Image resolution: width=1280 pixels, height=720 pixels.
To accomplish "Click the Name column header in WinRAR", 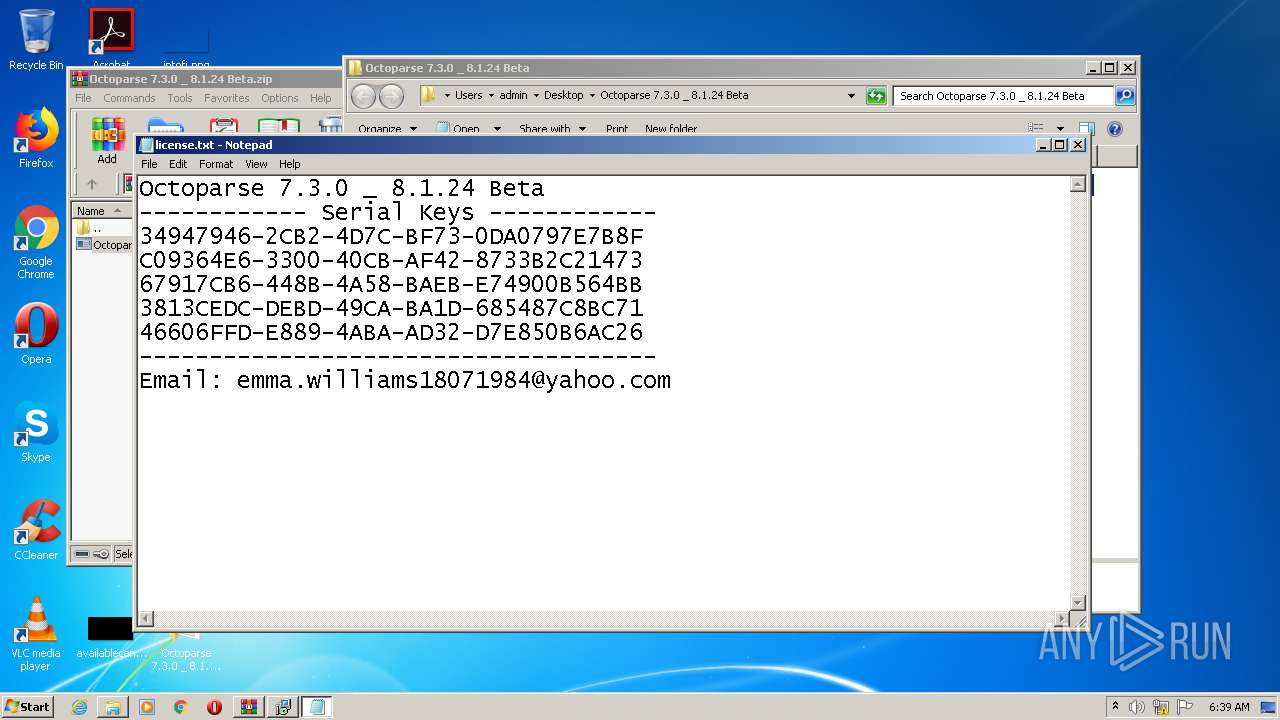I will [102, 211].
